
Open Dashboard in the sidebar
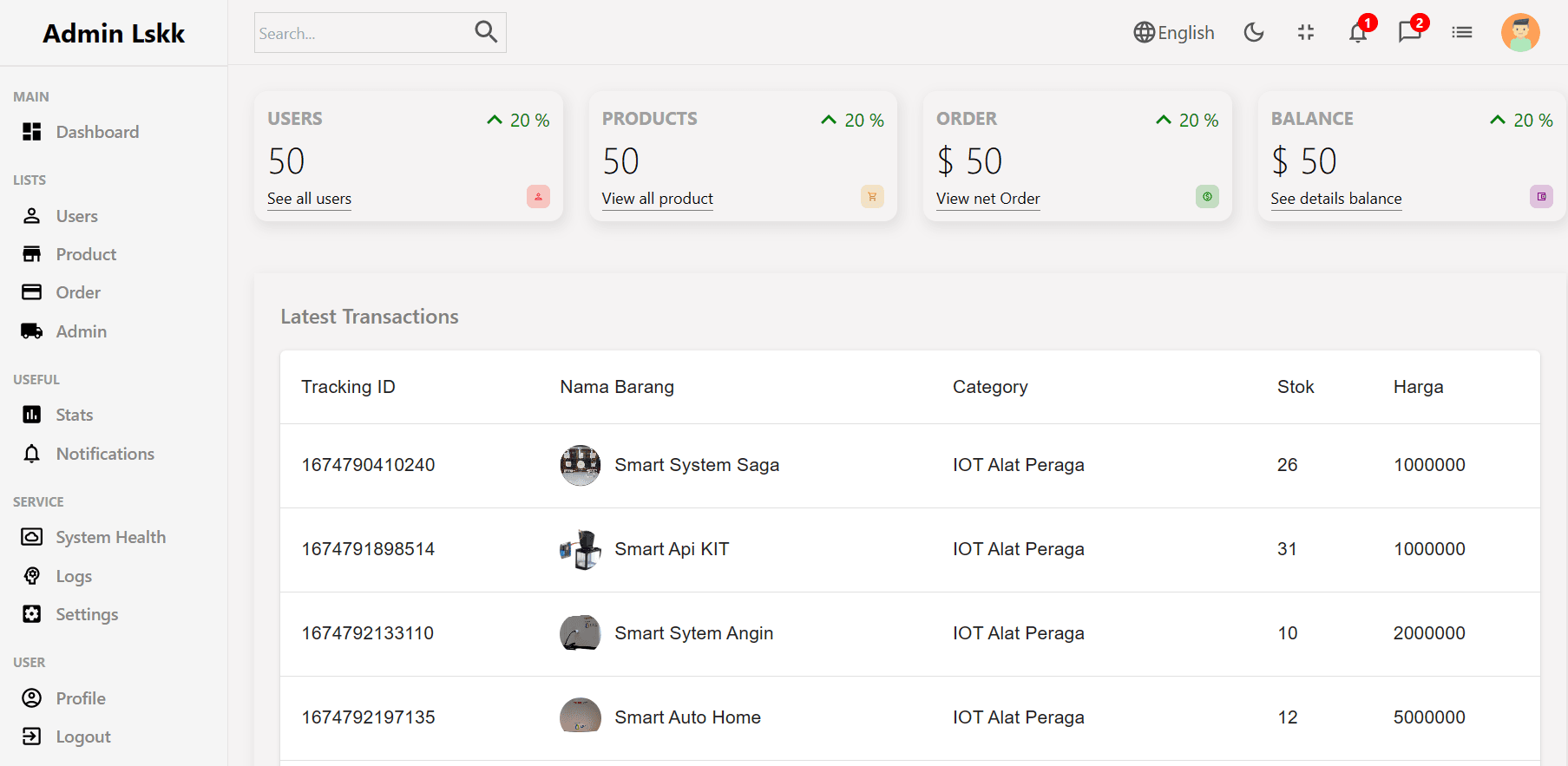click(x=97, y=132)
